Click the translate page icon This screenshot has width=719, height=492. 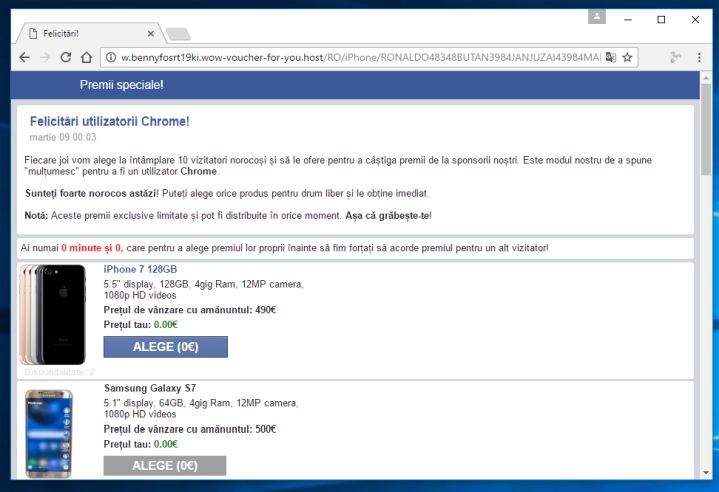pyautogui.click(x=610, y=57)
